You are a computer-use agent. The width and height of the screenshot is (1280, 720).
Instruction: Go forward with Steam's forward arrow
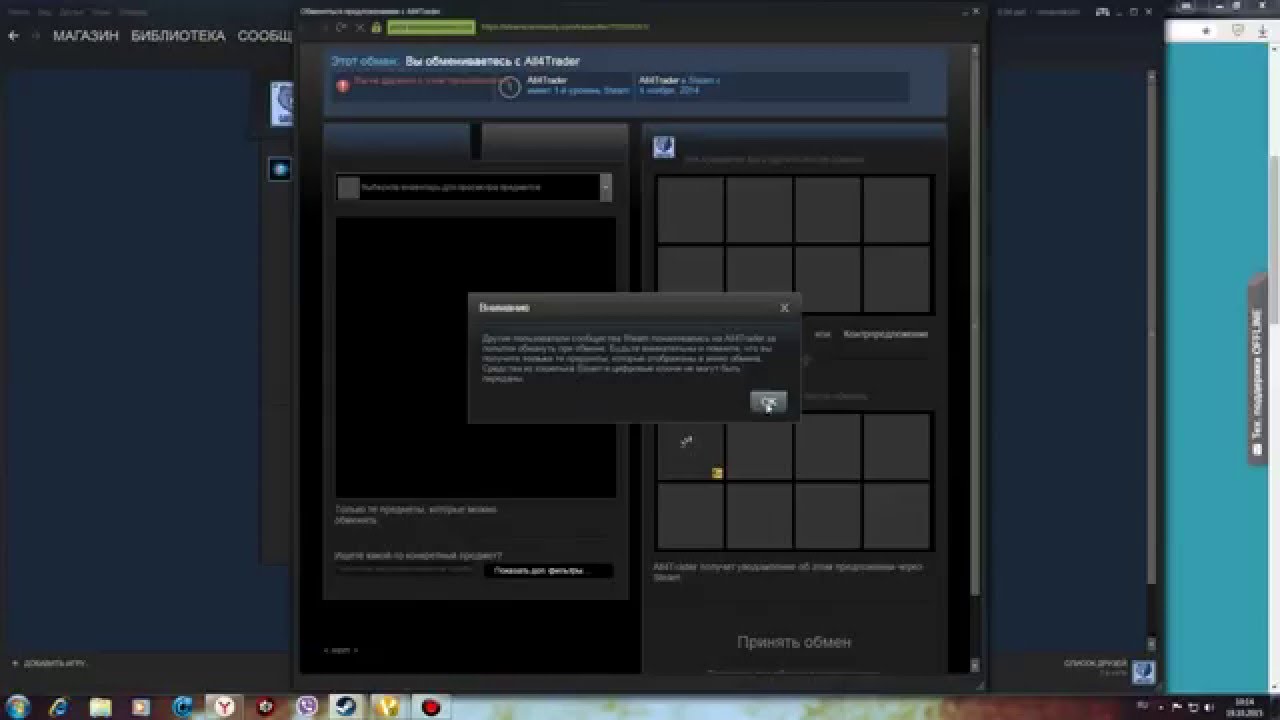35,35
